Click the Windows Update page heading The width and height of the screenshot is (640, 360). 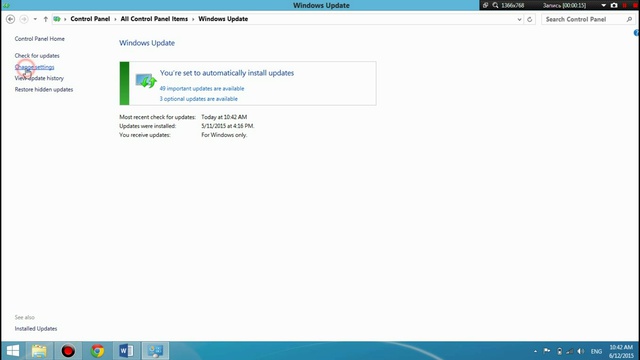[147, 43]
